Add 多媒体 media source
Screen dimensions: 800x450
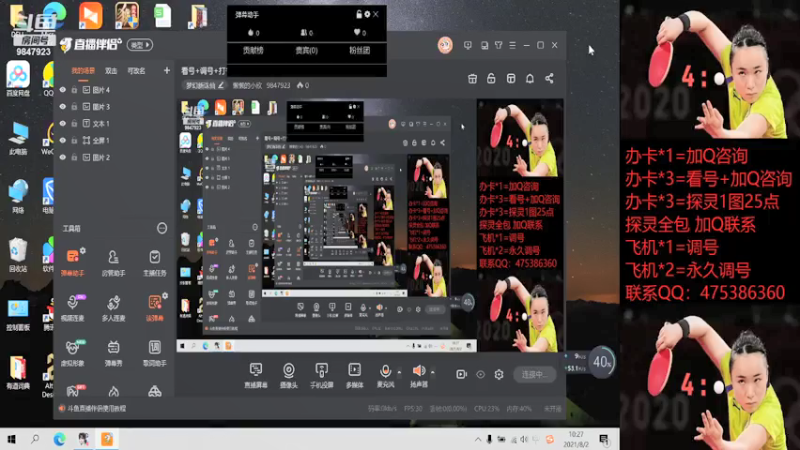tap(355, 375)
